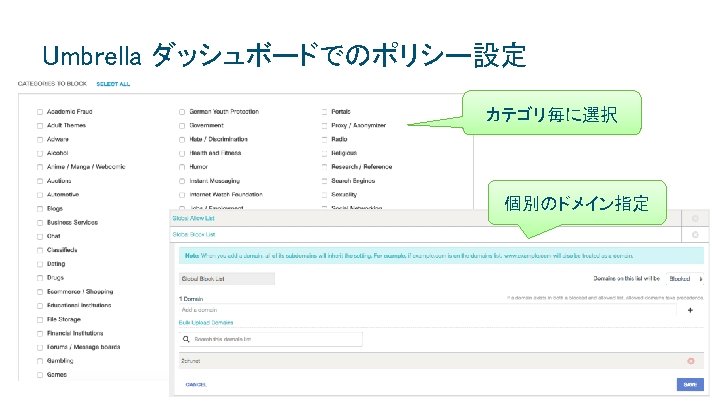This screenshot has height=405, width=720.
Task: Tick Financial Institutions checkbox
Action: pos(40,334)
